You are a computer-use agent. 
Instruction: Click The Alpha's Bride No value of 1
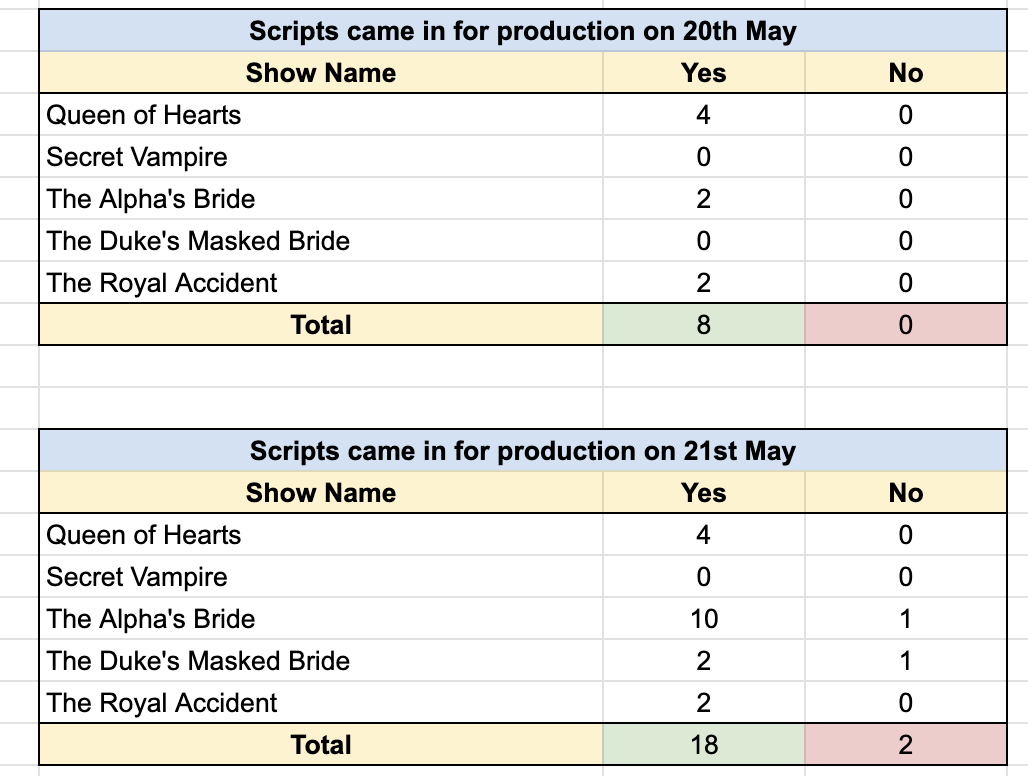[x=905, y=619]
